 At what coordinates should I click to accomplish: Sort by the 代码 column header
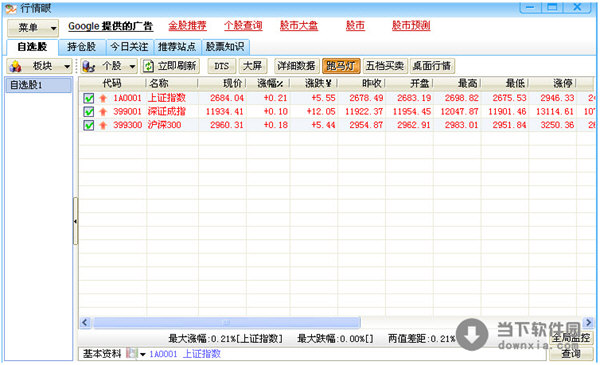(112, 83)
